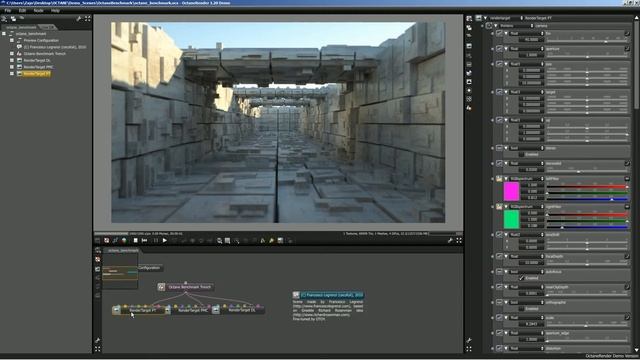This screenshot has height=360, width=640.
Task: Open the Help menu
Action: 56,11
